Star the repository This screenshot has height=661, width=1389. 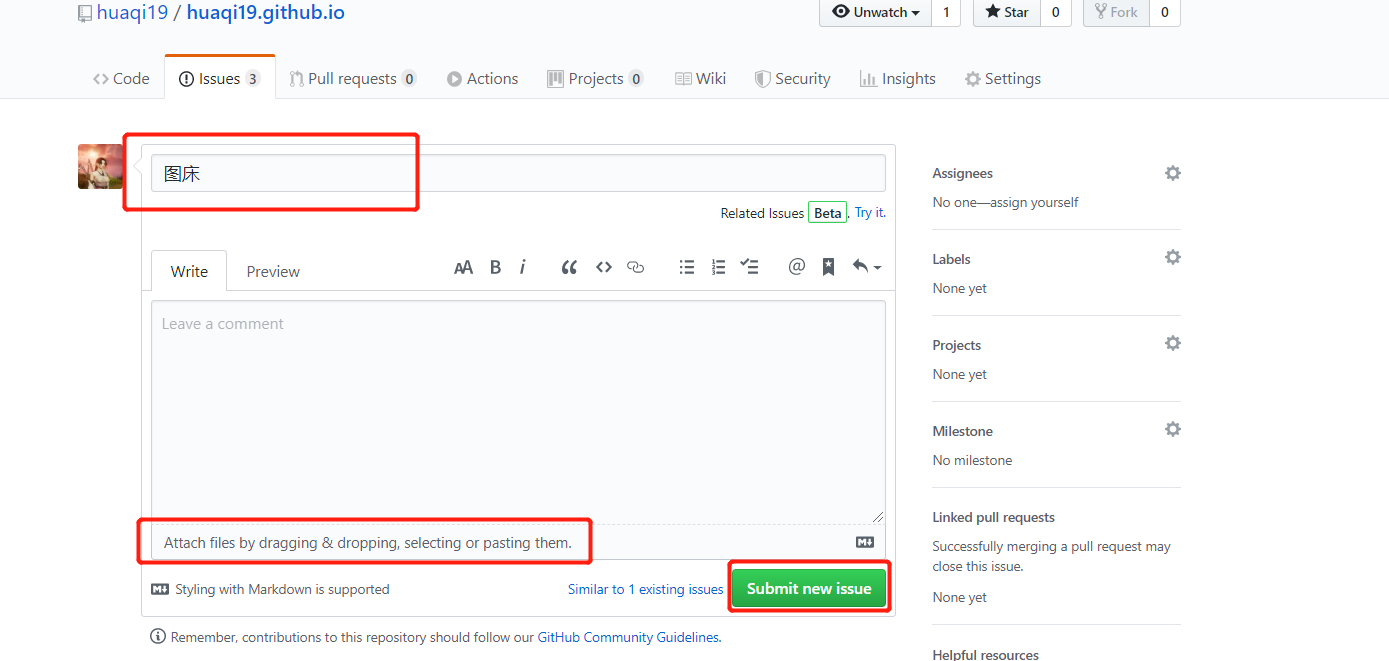point(1007,12)
